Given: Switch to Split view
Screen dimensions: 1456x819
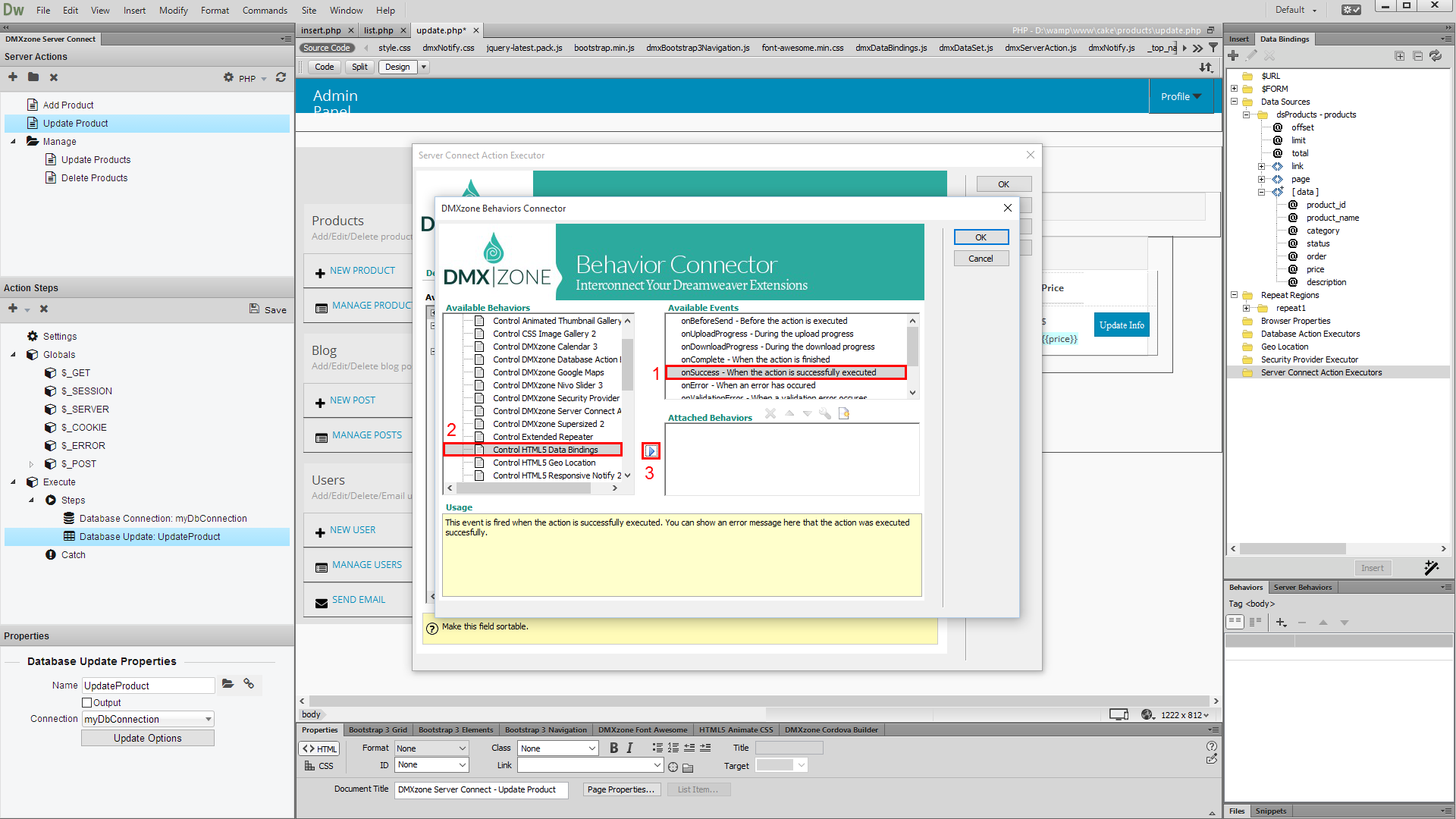Looking at the screenshot, I should point(359,67).
